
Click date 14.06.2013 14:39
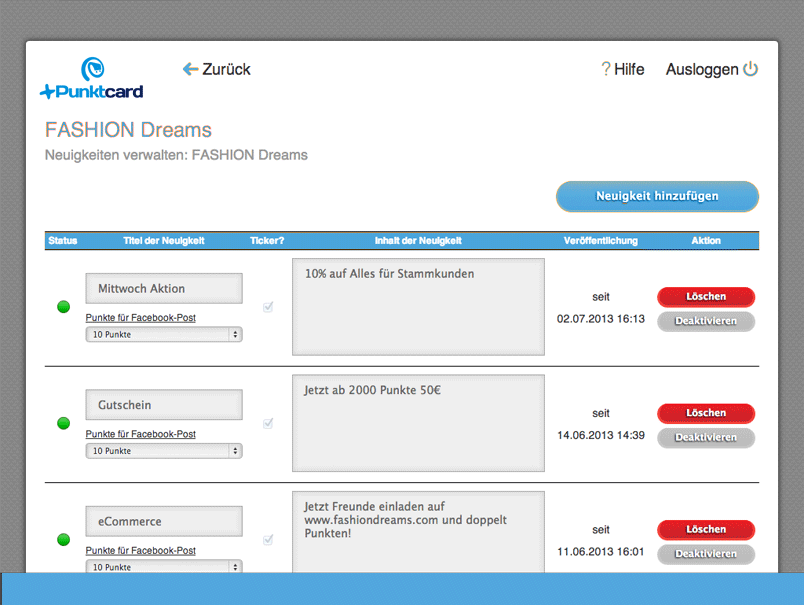(x=600, y=435)
